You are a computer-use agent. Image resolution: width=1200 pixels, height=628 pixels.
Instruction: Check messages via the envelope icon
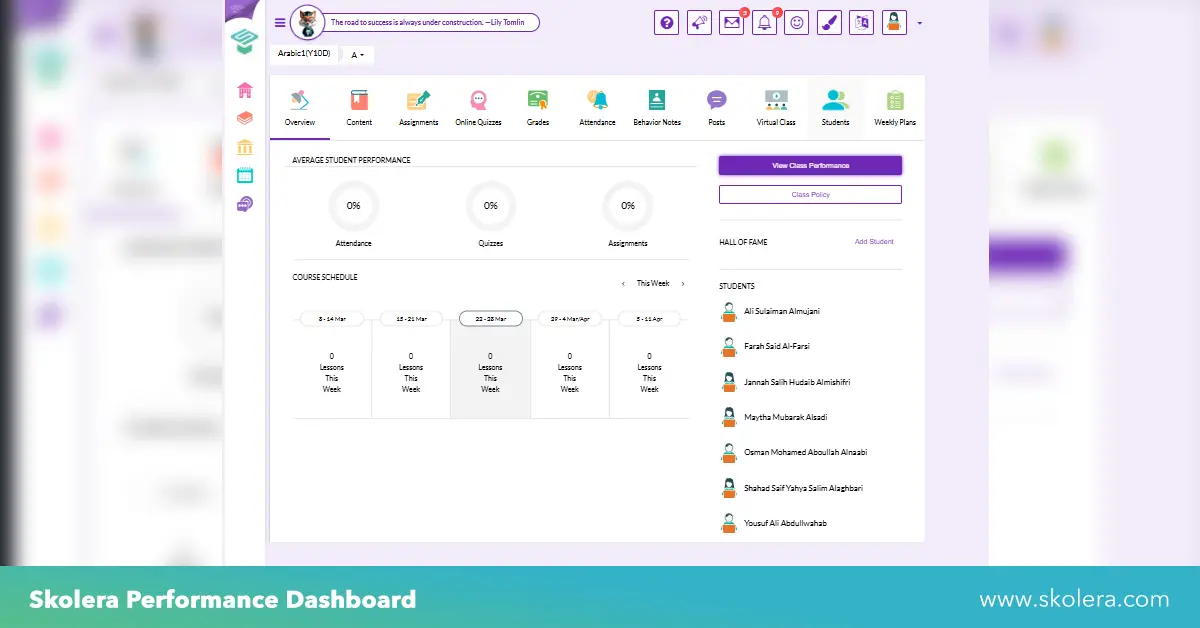[731, 23]
